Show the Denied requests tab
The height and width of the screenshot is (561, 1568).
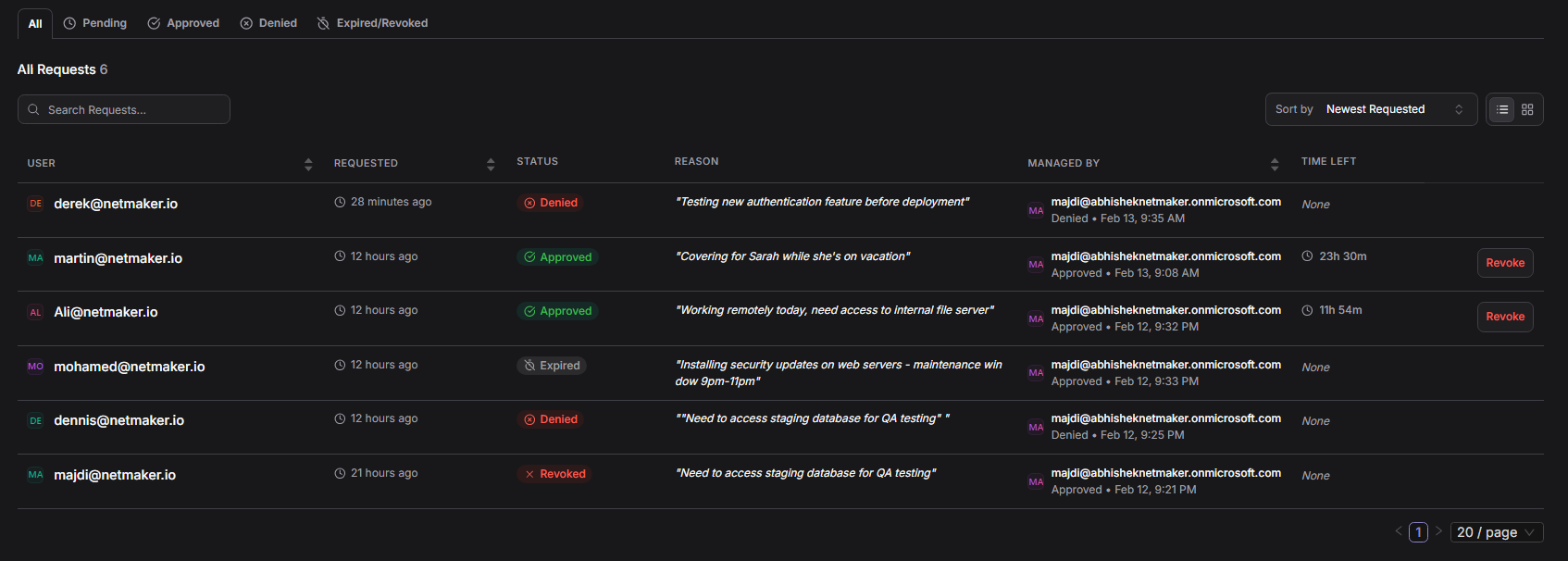(x=268, y=23)
